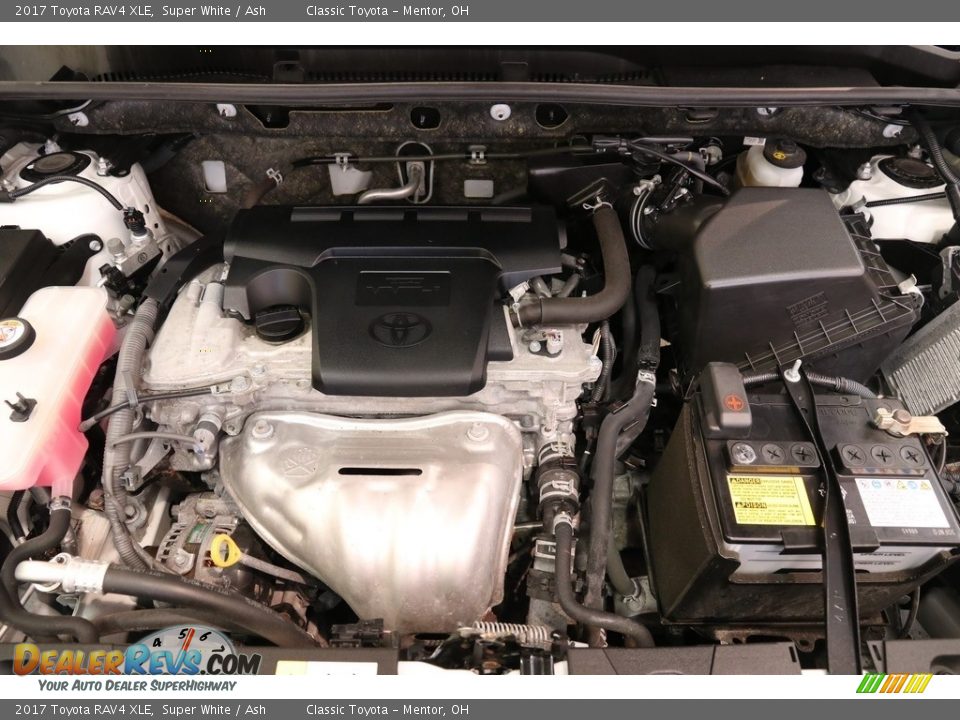Viewport: 960px width, 720px height.
Task: Click the Toyota emblem on engine cover
Action: pyautogui.click(x=400, y=329)
